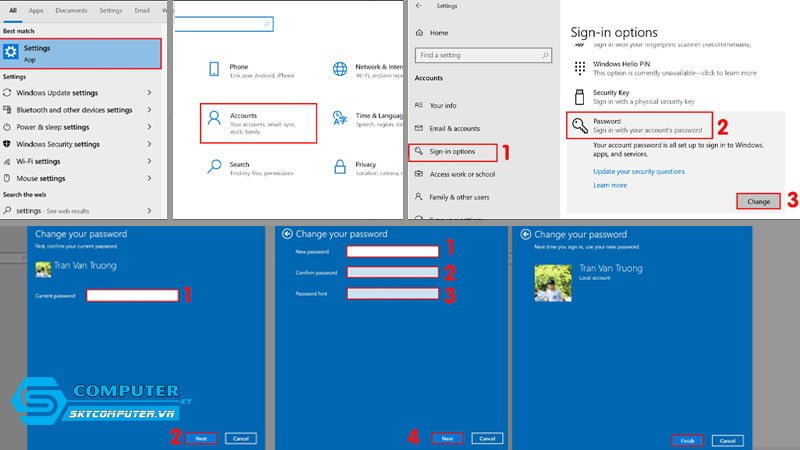Viewport: 800px width, 450px height.
Task: Open the Network & Internet globe icon
Action: pyautogui.click(x=340, y=69)
